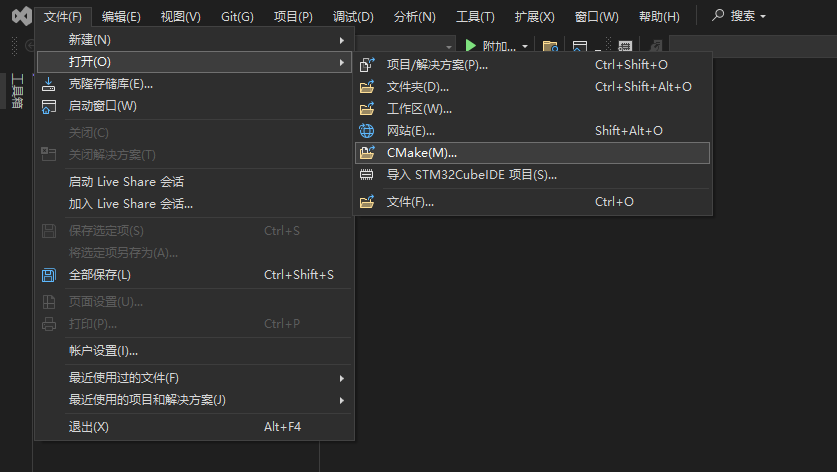
Task: Expand the 新建(N) submenu
Action: tap(194, 40)
